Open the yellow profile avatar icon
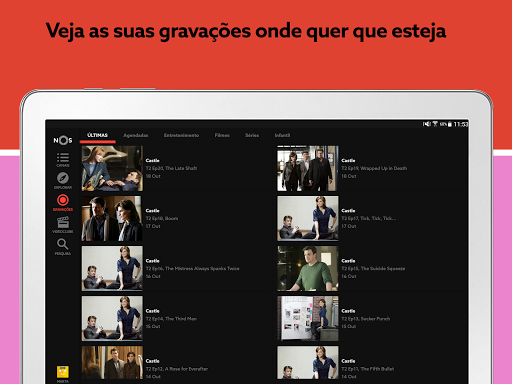Screen dimensions: 512x384 63,372
